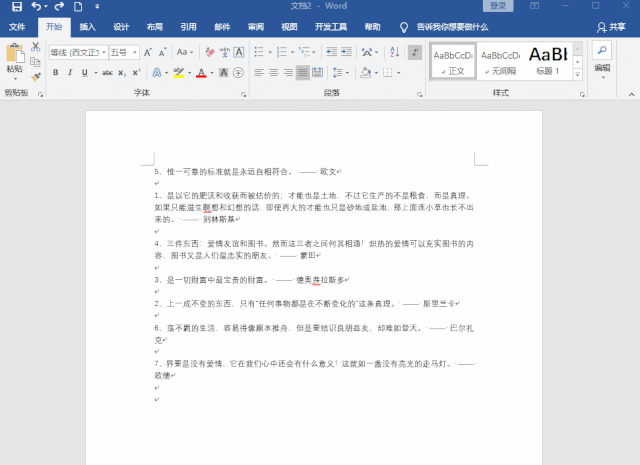Image resolution: width=640 pixels, height=465 pixels.
Task: Toggle strikethrough abc formatting
Action: click(x=107, y=73)
